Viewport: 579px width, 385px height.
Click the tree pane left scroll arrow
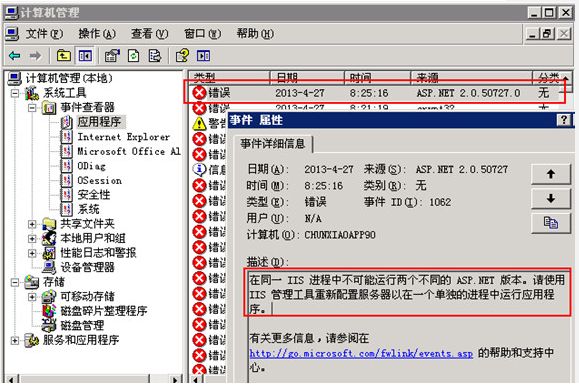pyautogui.click(x=11, y=379)
